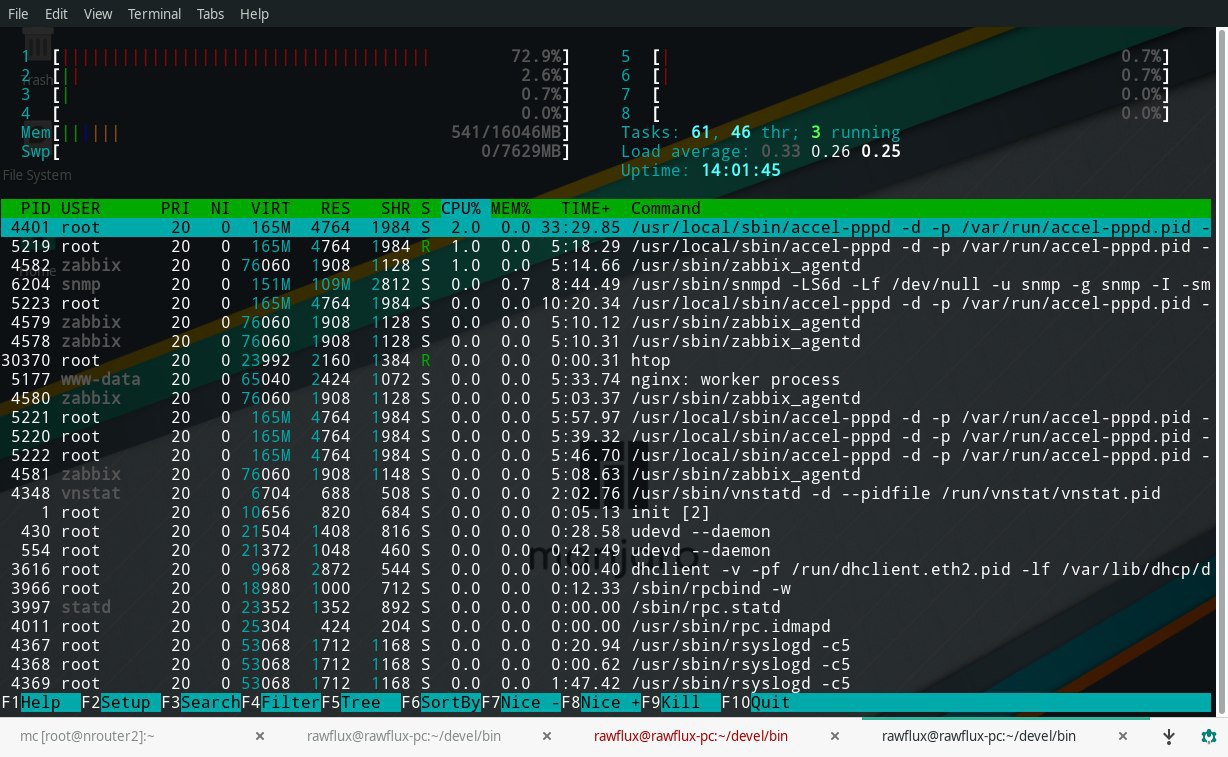Screen dimensions: 1228x757
Task: Sort by the PID column header
Action: [x=36, y=208]
